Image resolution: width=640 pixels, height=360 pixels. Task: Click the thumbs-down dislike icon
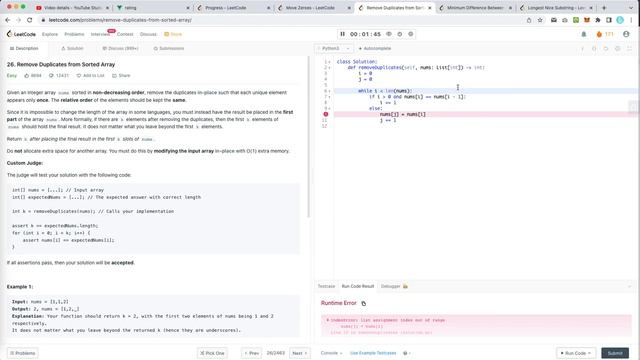pos(51,76)
